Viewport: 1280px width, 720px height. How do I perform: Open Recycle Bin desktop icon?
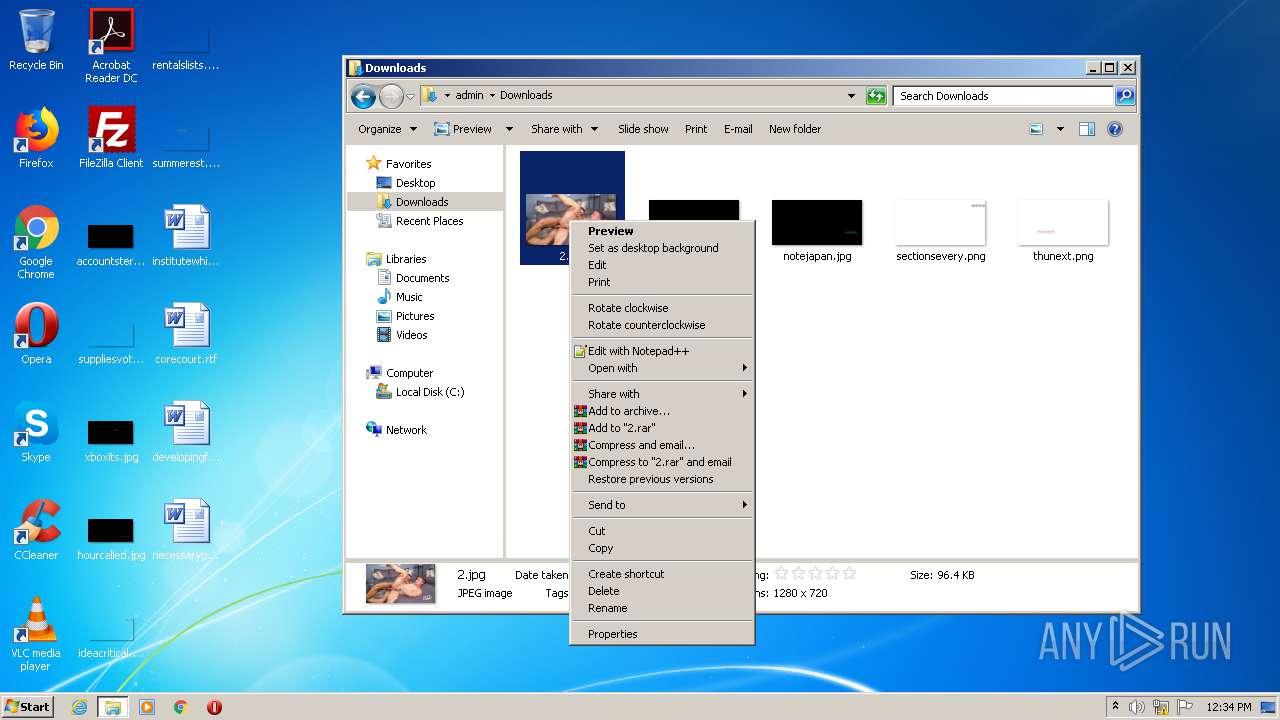36,40
